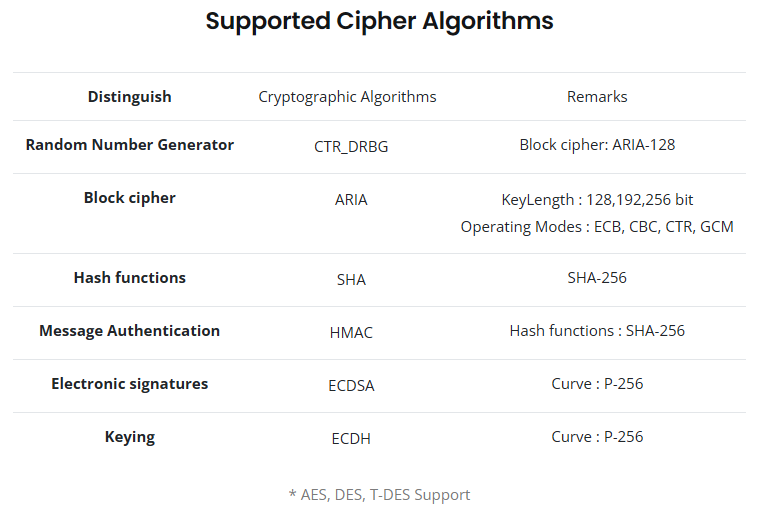Click the SHA algorithm cell
Viewport: 762px width, 514px height.
351,280
